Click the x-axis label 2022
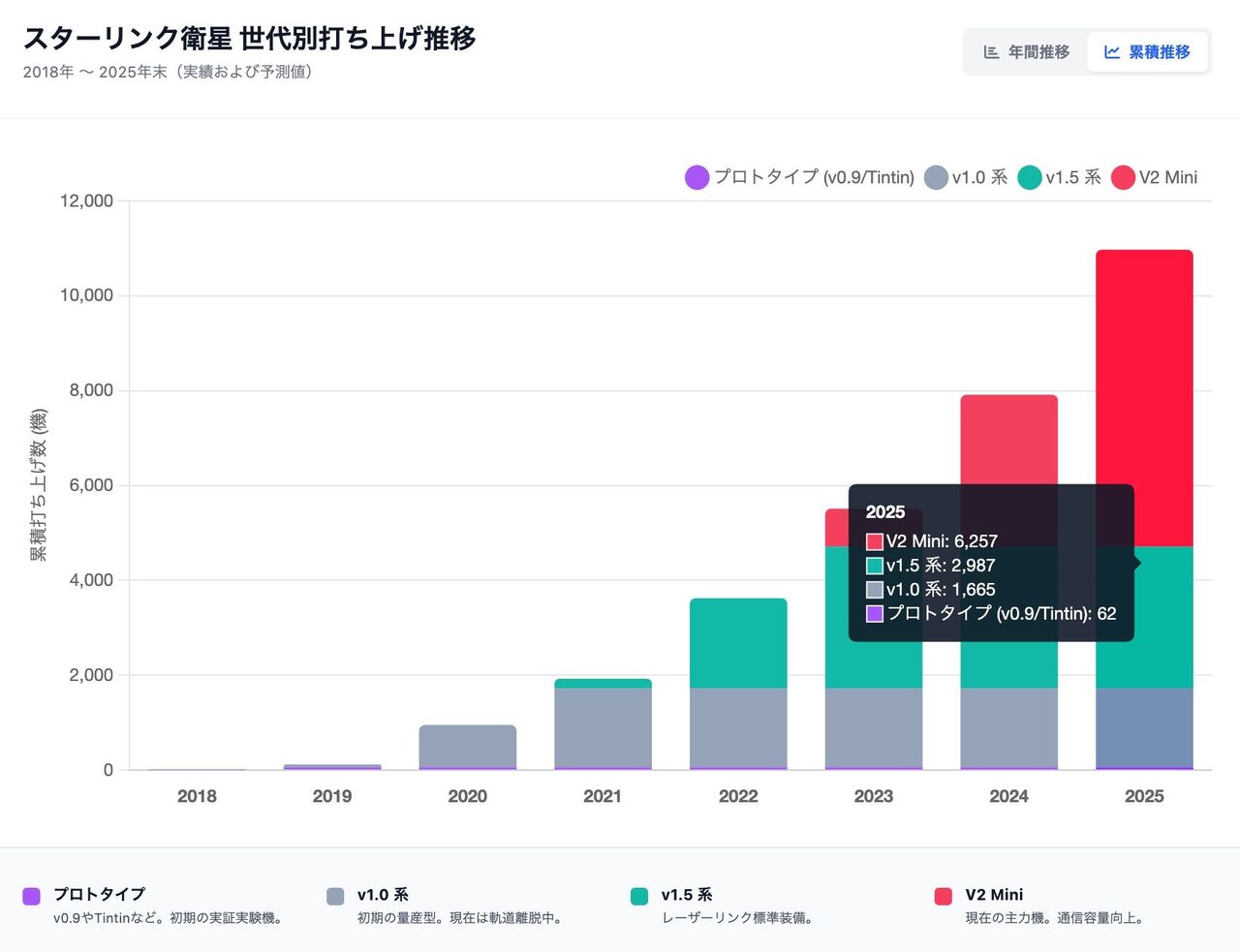 click(x=738, y=796)
